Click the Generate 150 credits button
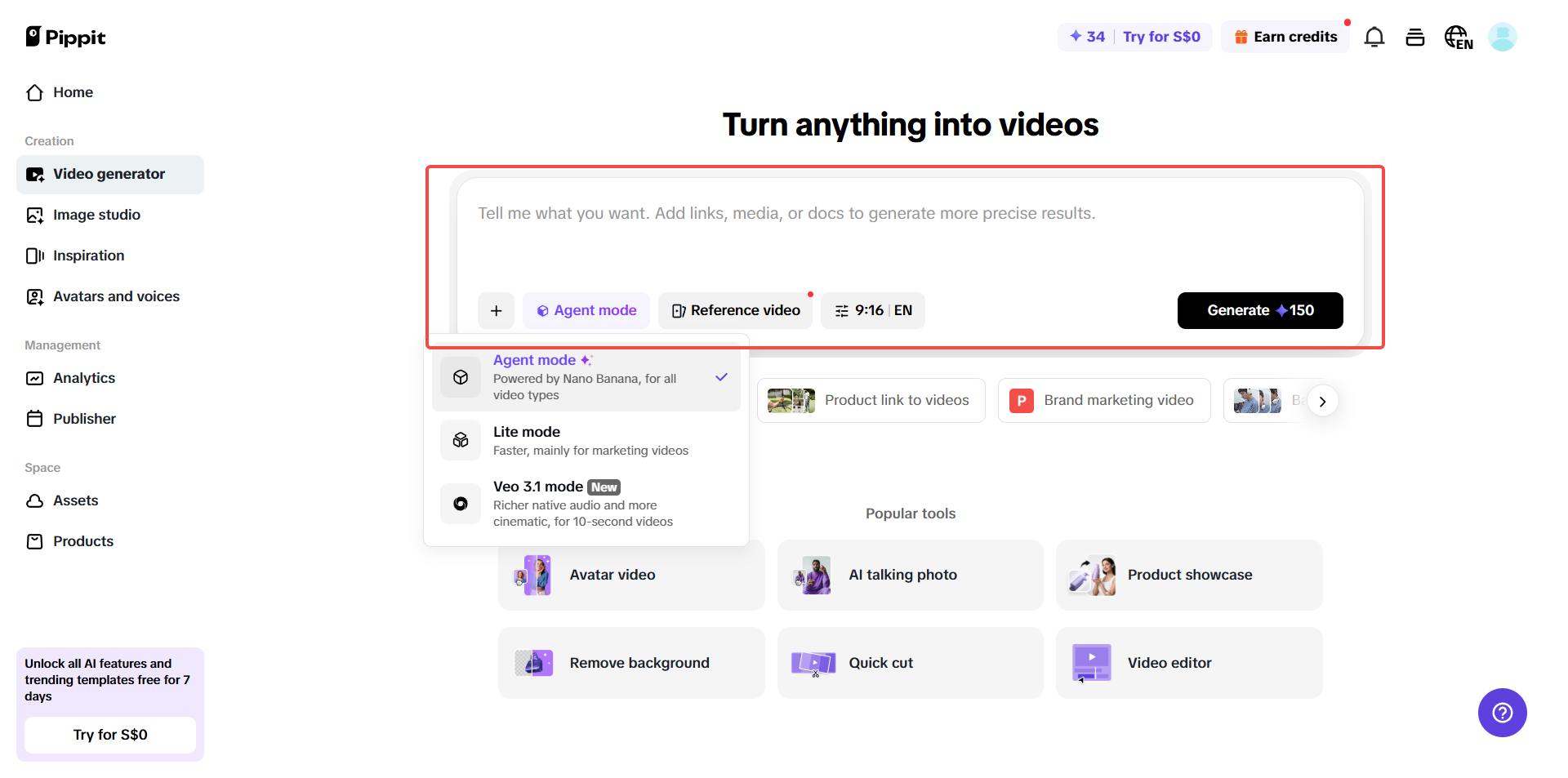This screenshot has width=1568, height=778. (1259, 310)
